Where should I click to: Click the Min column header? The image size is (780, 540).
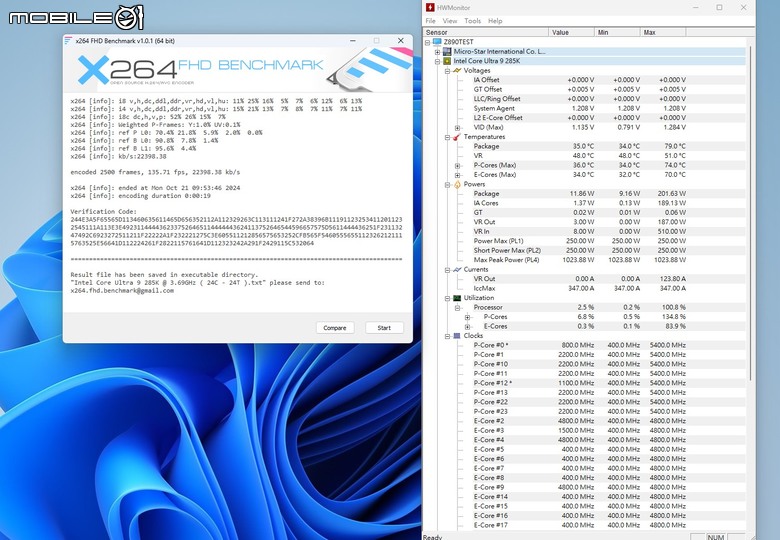617,32
